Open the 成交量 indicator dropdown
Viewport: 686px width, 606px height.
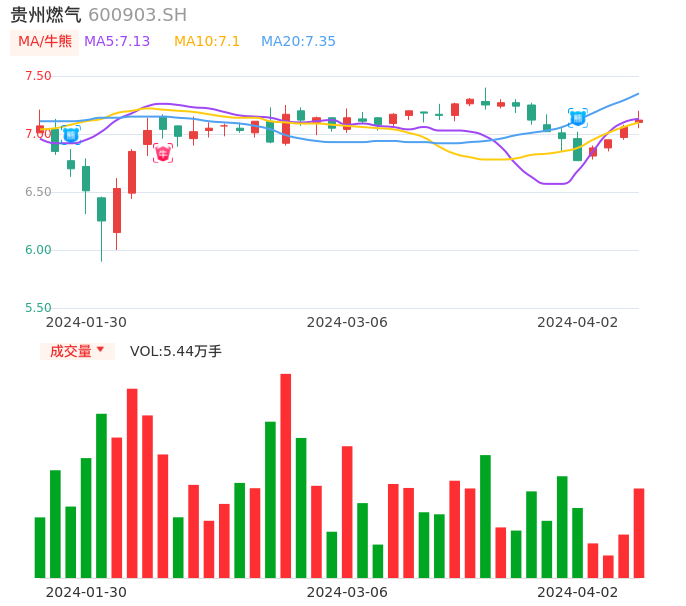pos(77,351)
